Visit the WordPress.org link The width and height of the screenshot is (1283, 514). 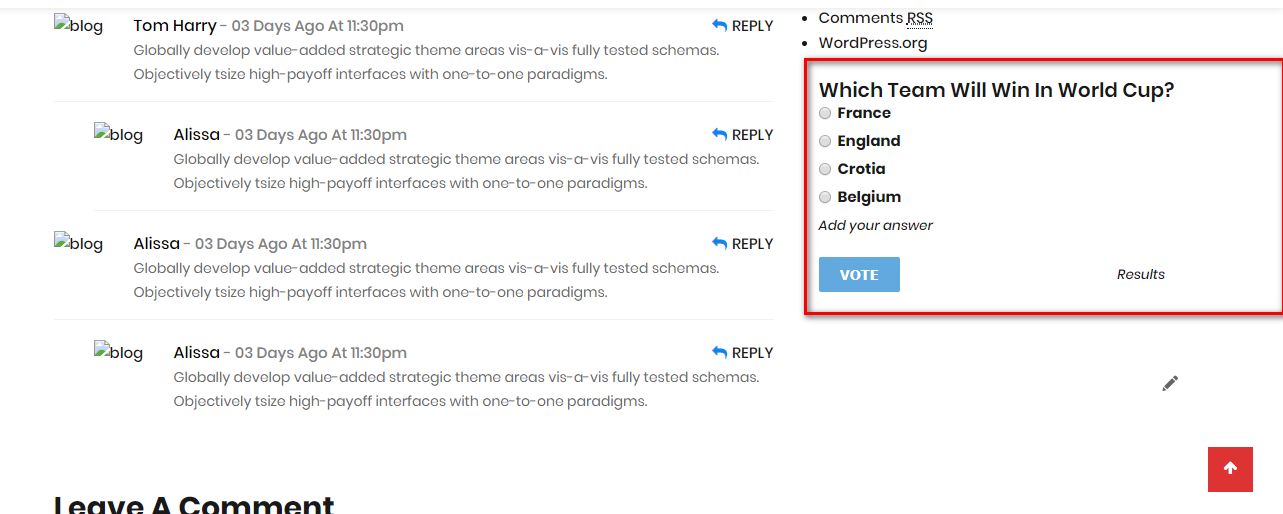873,43
